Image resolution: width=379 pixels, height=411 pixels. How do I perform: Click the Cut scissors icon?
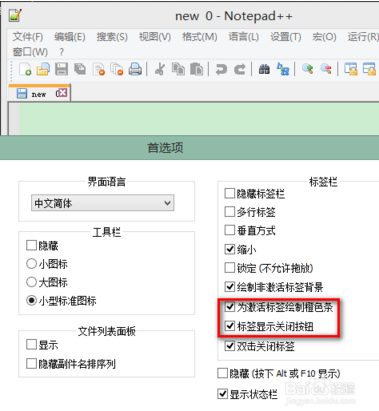point(160,69)
